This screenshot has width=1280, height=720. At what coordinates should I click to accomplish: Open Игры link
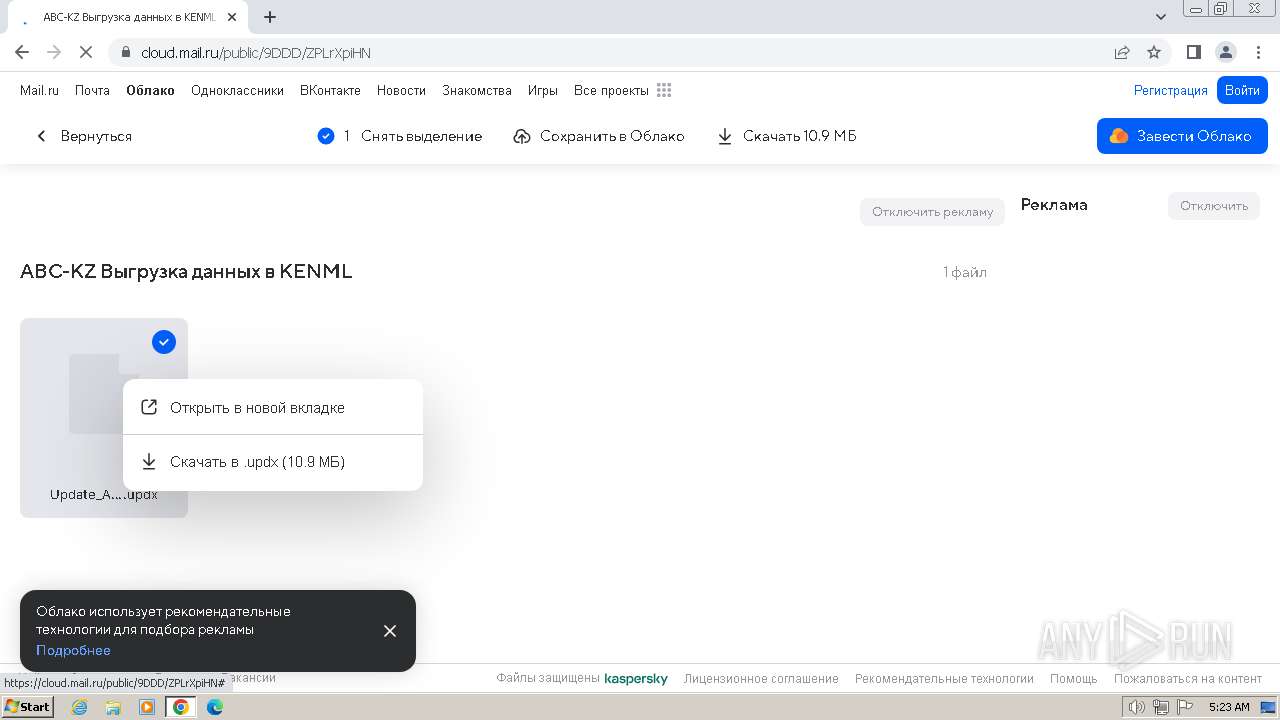coord(543,90)
